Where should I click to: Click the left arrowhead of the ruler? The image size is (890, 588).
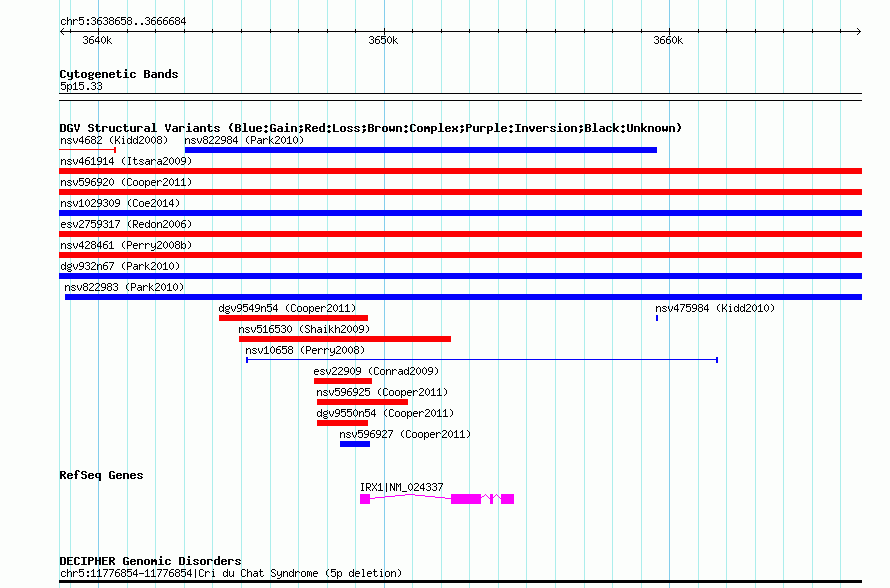pos(62,32)
